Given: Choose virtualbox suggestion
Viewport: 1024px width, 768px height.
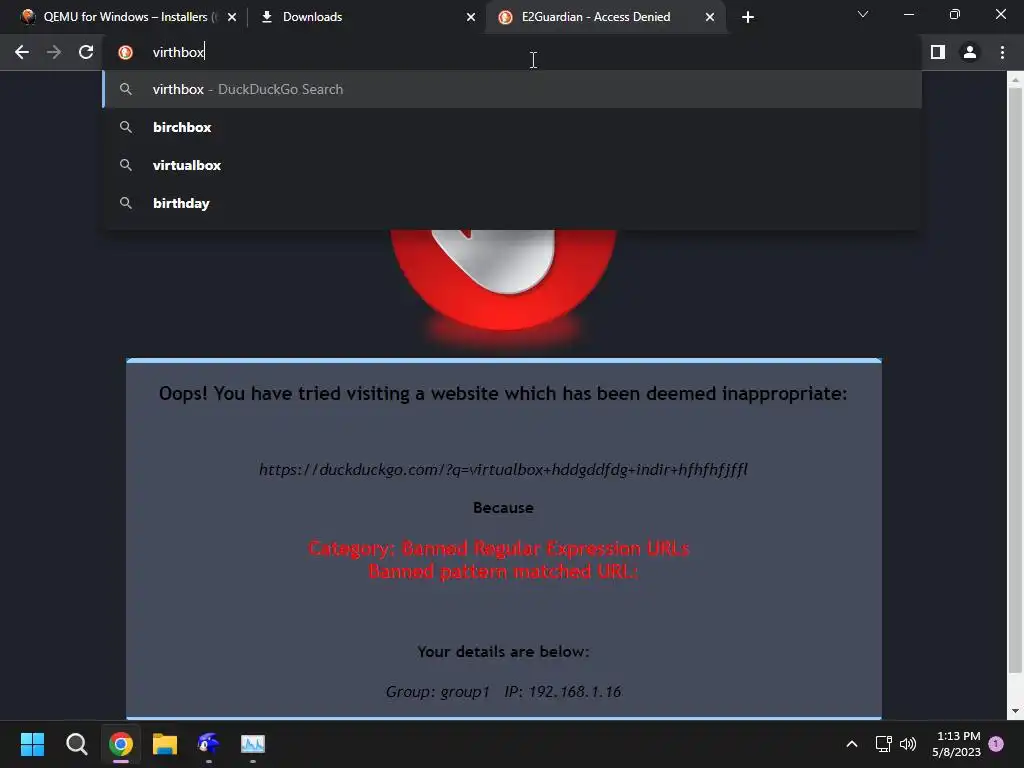Looking at the screenshot, I should pos(513,165).
